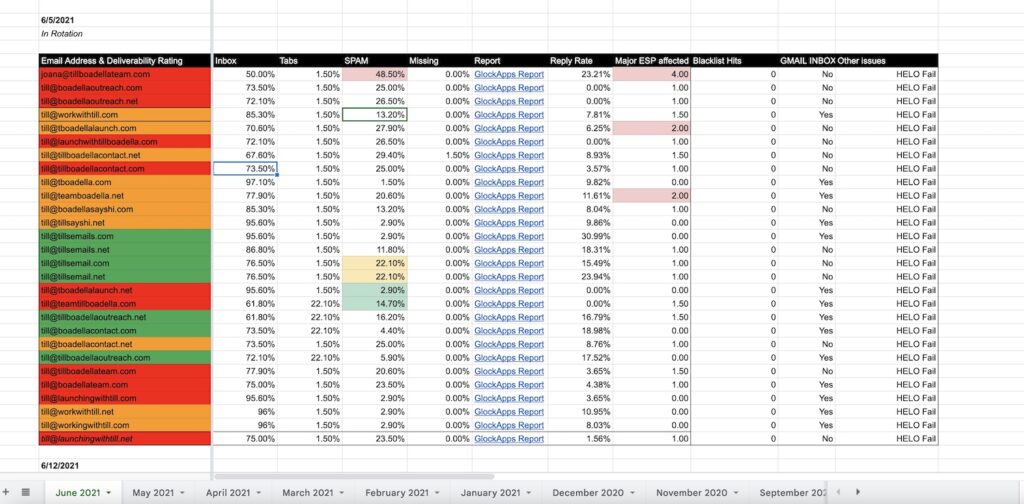Click the horizontal scrollbar under the table
Image resolution: width=1024 pixels, height=504 pixels.
tap(354, 477)
